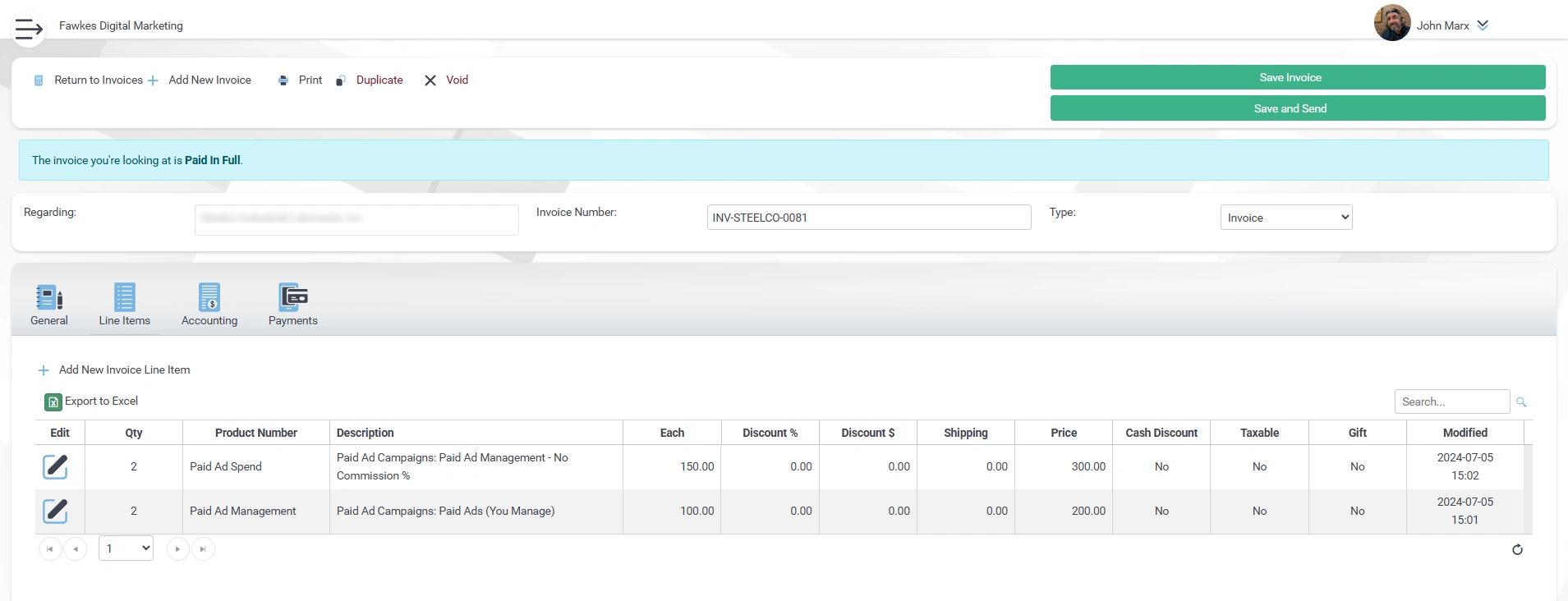This screenshot has width=1568, height=601.
Task: Sort by Shipping column header
Action: [x=966, y=433]
